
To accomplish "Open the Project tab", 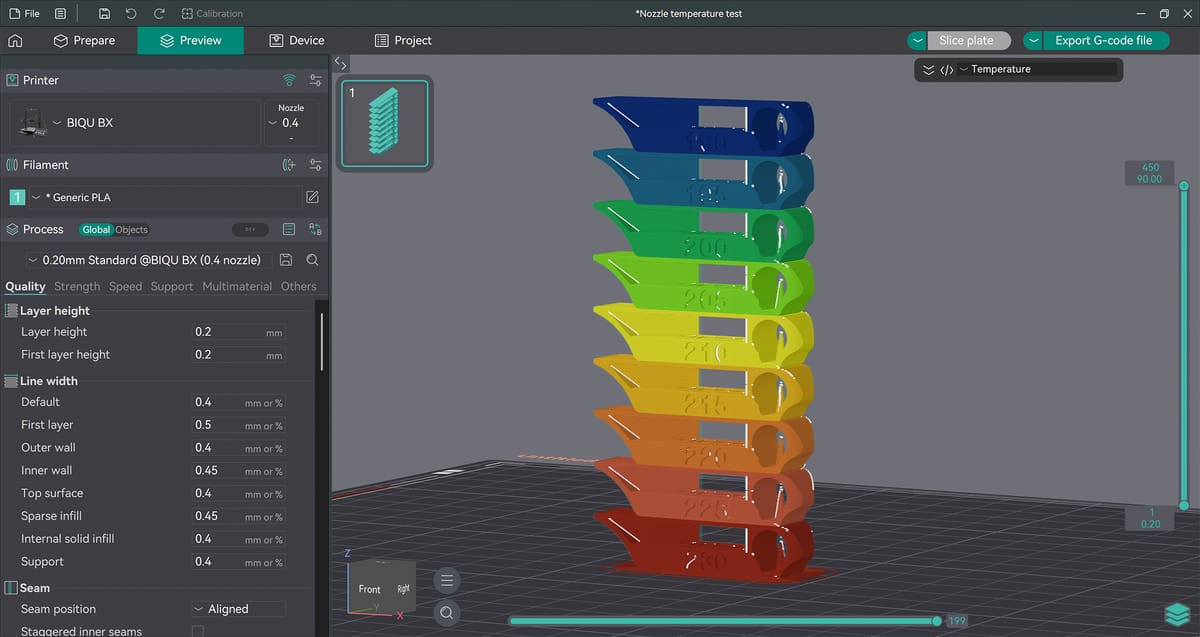I will pyautogui.click(x=403, y=40).
